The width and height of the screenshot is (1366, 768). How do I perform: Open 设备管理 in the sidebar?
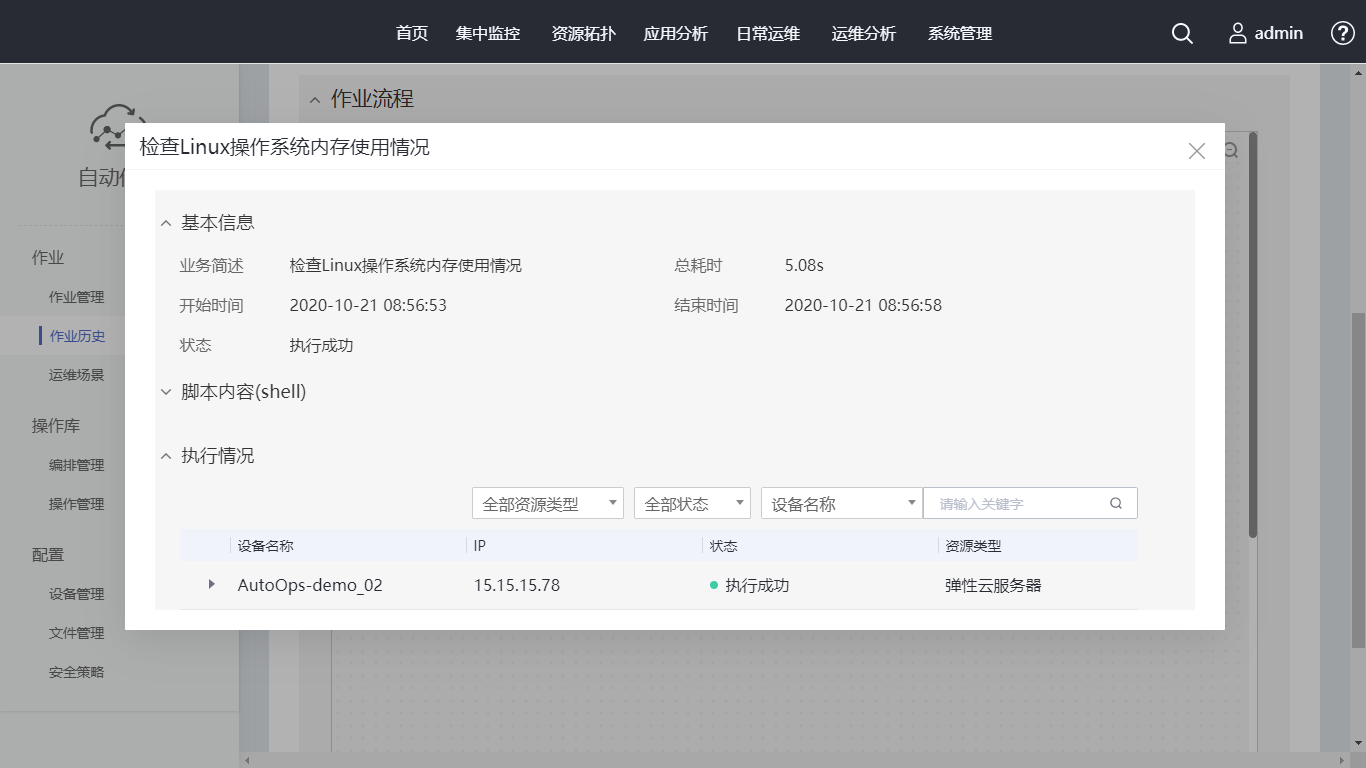(77, 594)
